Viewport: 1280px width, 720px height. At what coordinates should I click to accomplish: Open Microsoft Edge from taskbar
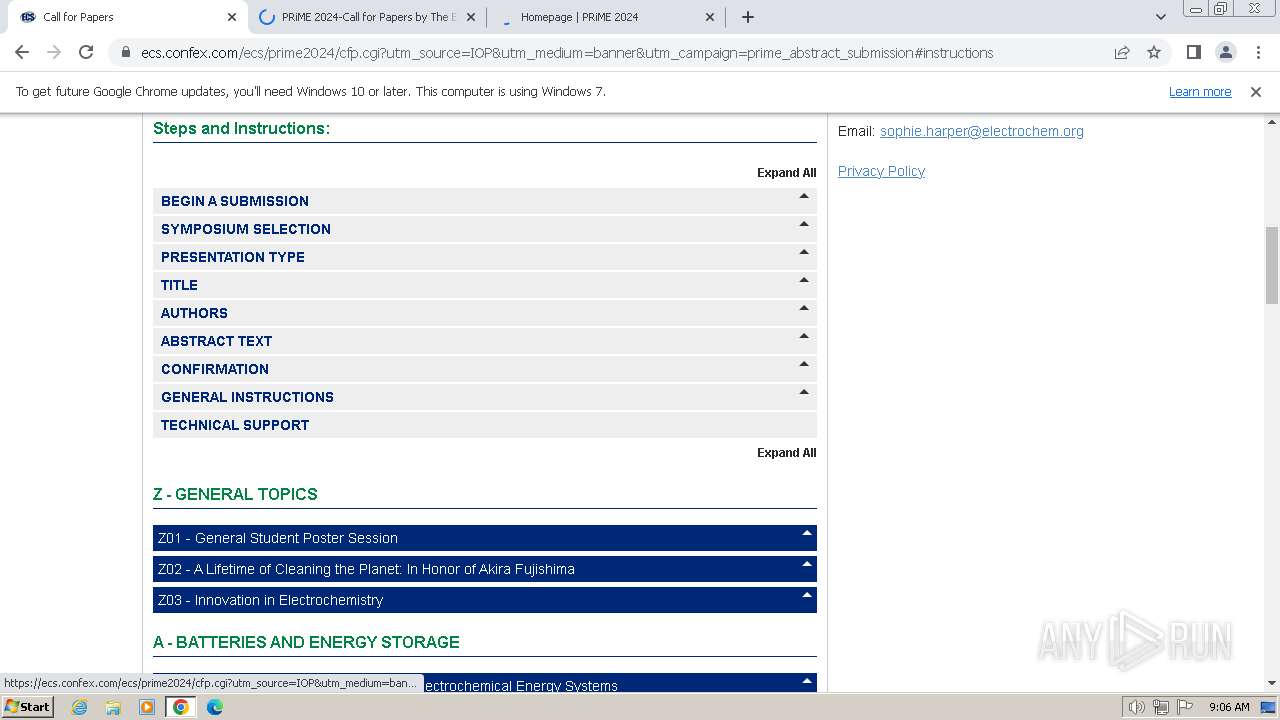pos(215,707)
